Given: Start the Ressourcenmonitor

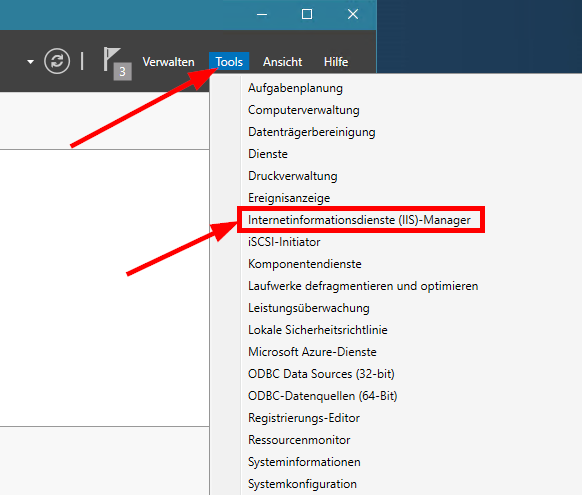Looking at the screenshot, I should pos(299,440).
